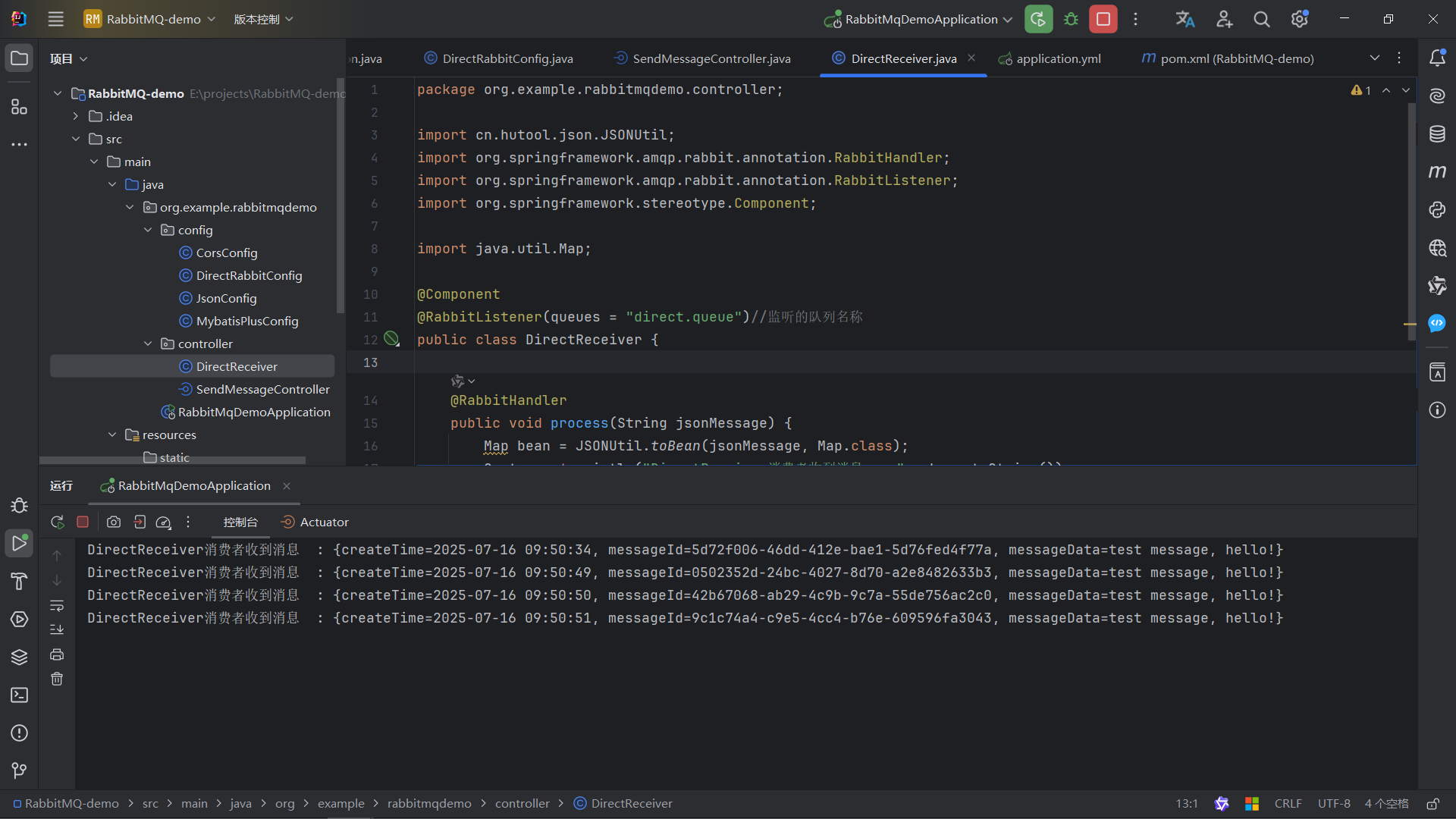This screenshot has height=819, width=1456.
Task: Open the Terminal tool window
Action: [19, 695]
